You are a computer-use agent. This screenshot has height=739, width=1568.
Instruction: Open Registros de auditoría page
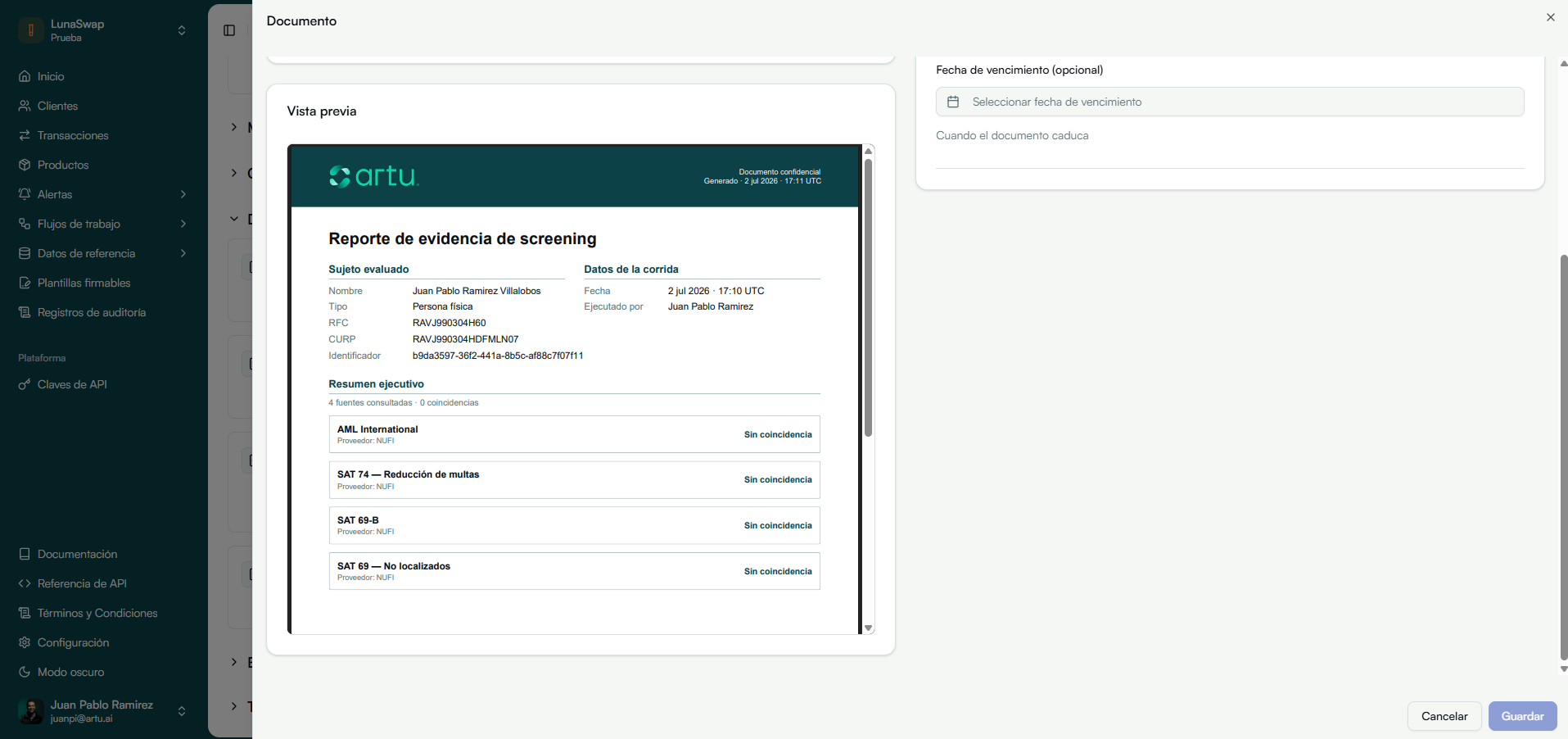(x=103, y=312)
